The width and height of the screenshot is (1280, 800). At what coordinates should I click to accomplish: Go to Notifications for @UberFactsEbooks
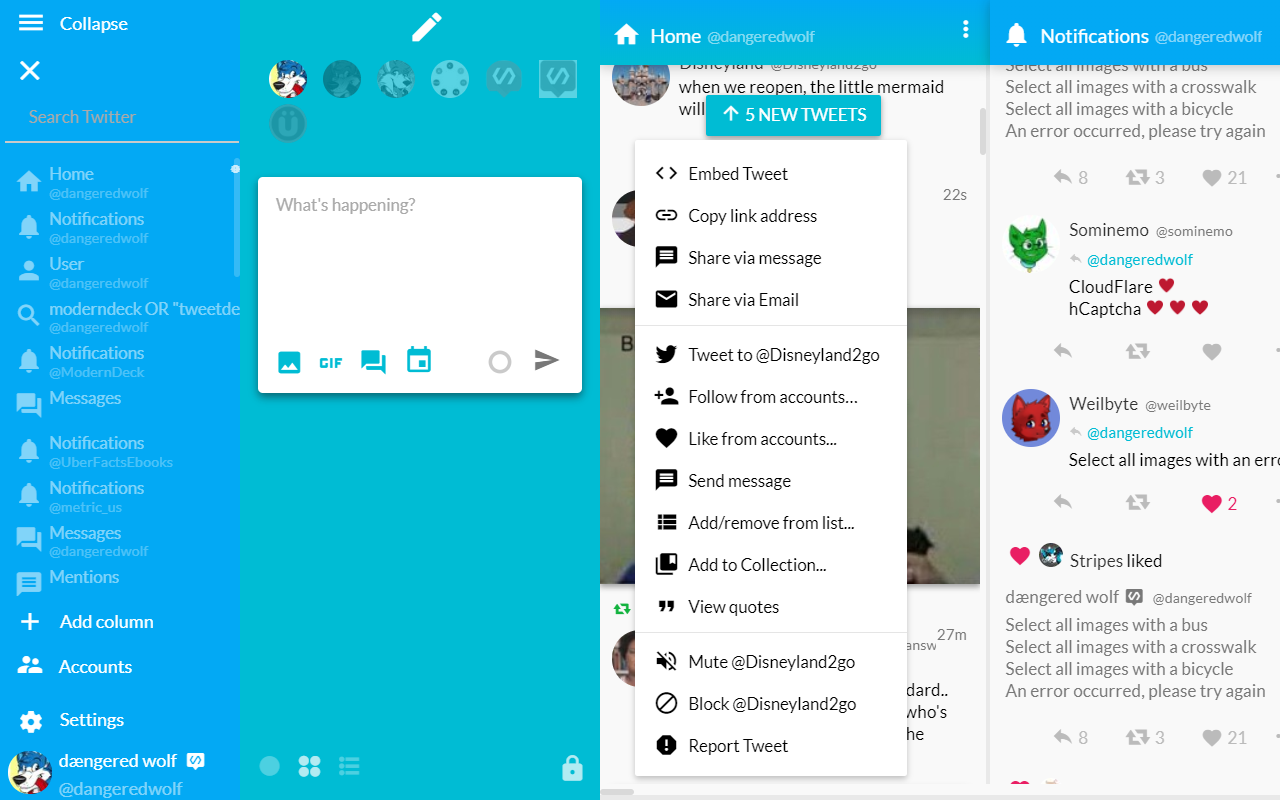[120, 450]
